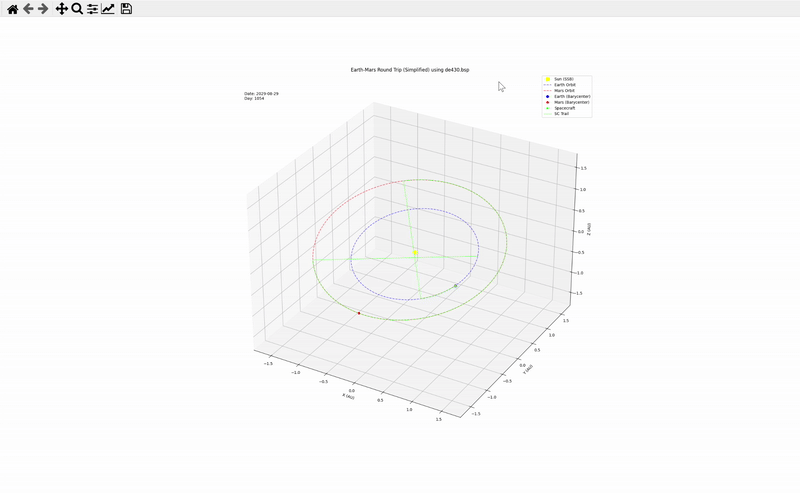Open Edit axis and curve parameters
The height and width of the screenshot is (493, 800).
[108, 9]
